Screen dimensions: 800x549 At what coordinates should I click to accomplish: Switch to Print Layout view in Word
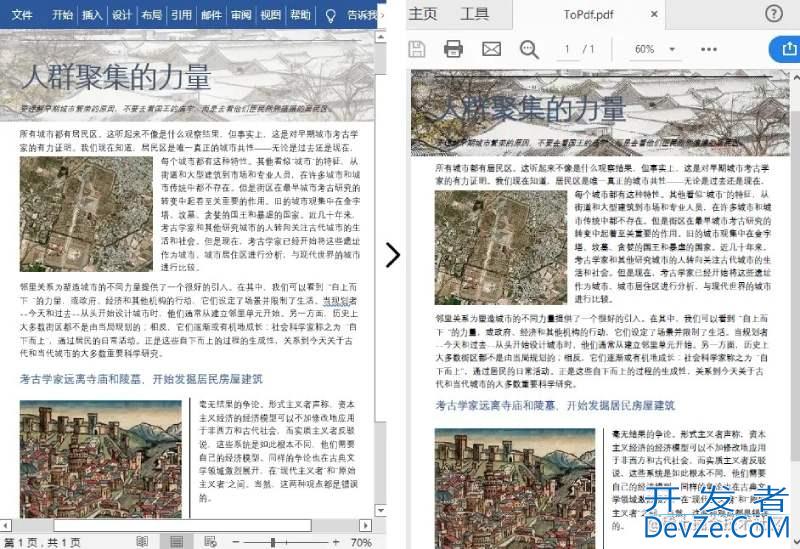point(175,541)
